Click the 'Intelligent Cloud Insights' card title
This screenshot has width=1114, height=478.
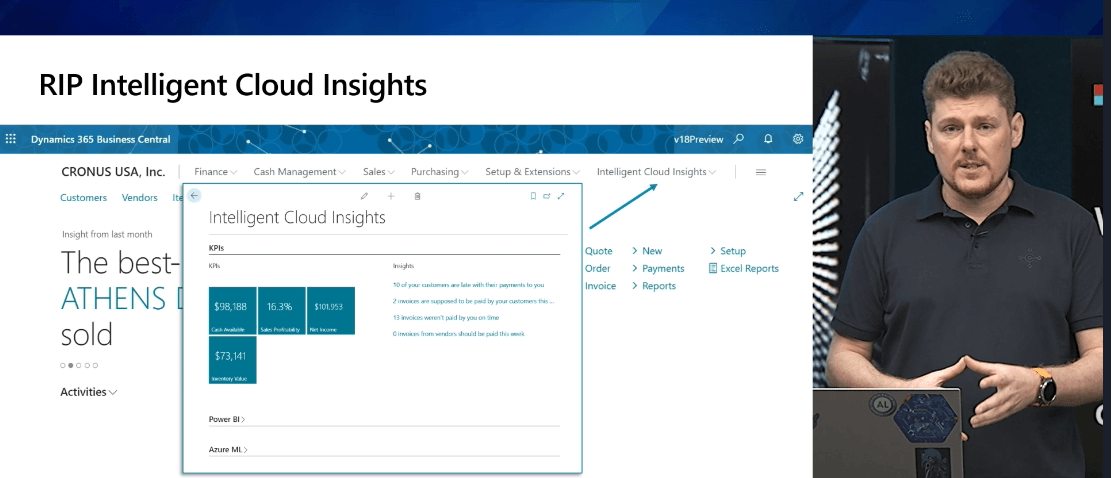pyautogui.click(x=297, y=217)
